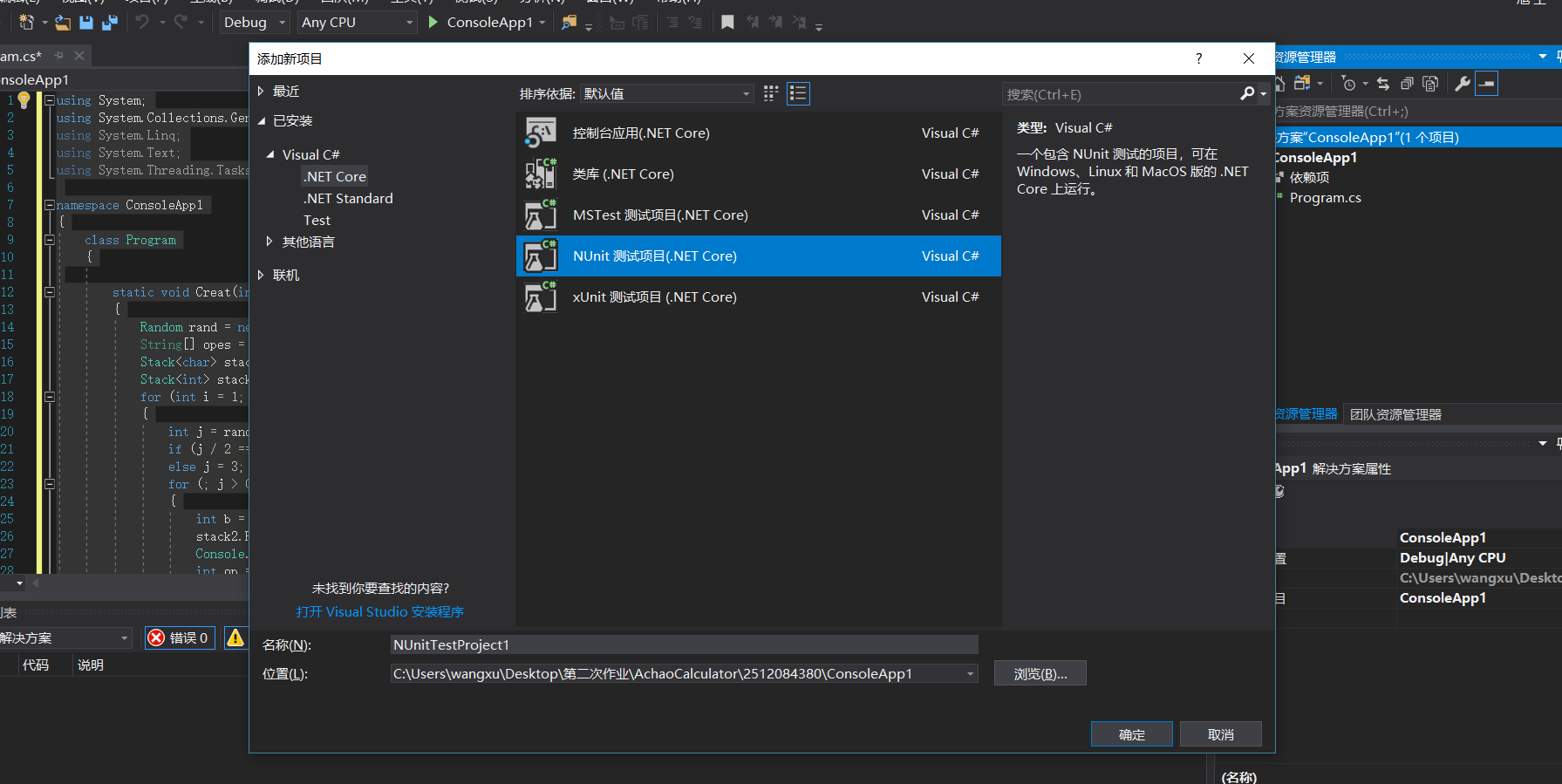
Task: Click Sync with Active Document arrows icon
Action: pyautogui.click(x=1383, y=84)
